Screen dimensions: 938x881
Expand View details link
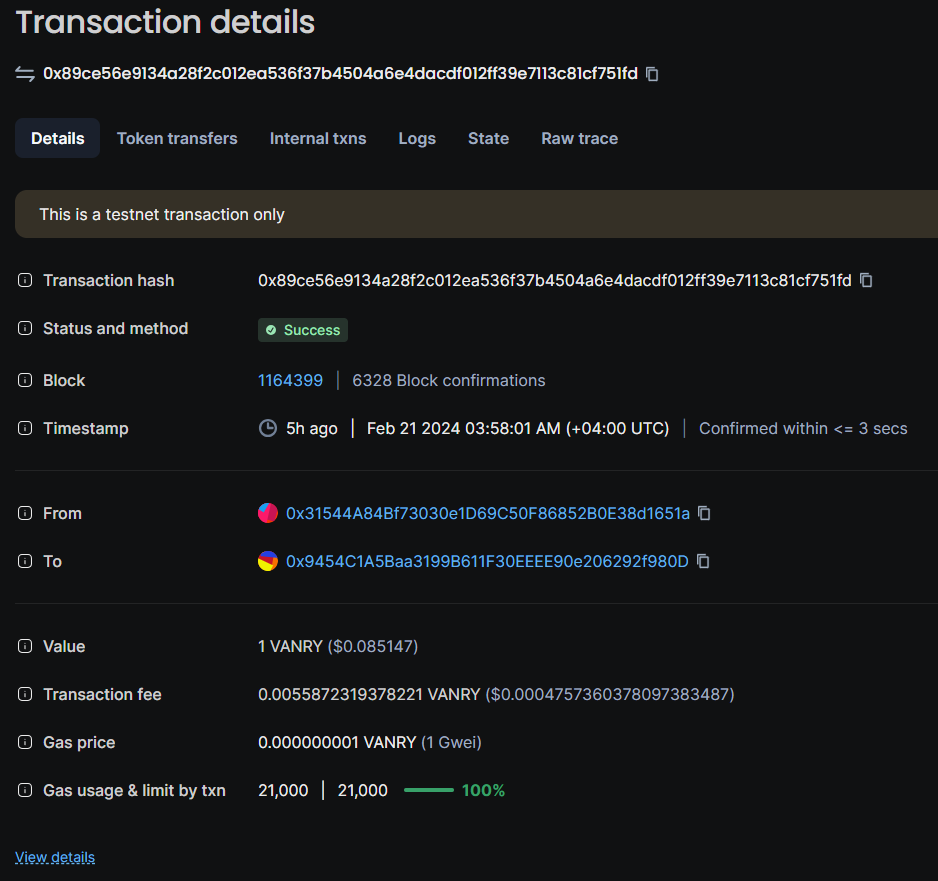coord(55,857)
